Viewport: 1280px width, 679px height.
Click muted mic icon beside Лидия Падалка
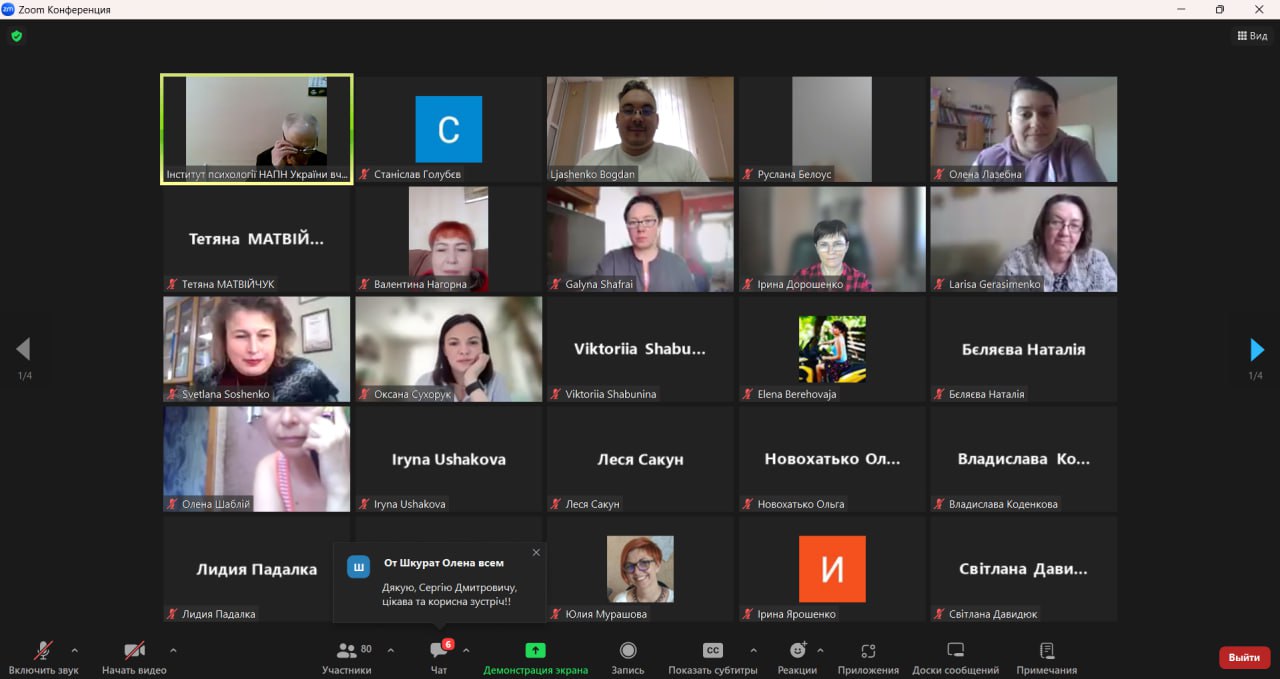pos(172,614)
